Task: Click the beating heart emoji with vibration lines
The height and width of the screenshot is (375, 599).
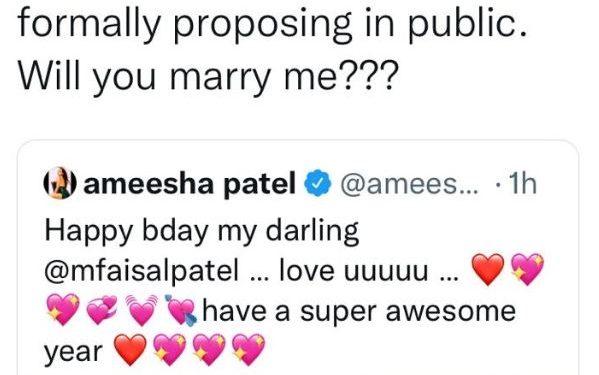Action: (x=142, y=310)
